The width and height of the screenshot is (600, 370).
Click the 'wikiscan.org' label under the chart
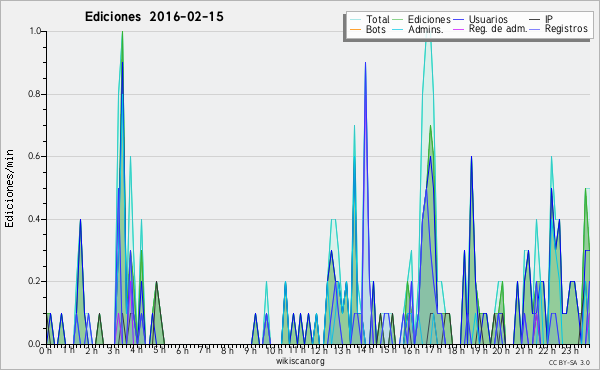300,361
